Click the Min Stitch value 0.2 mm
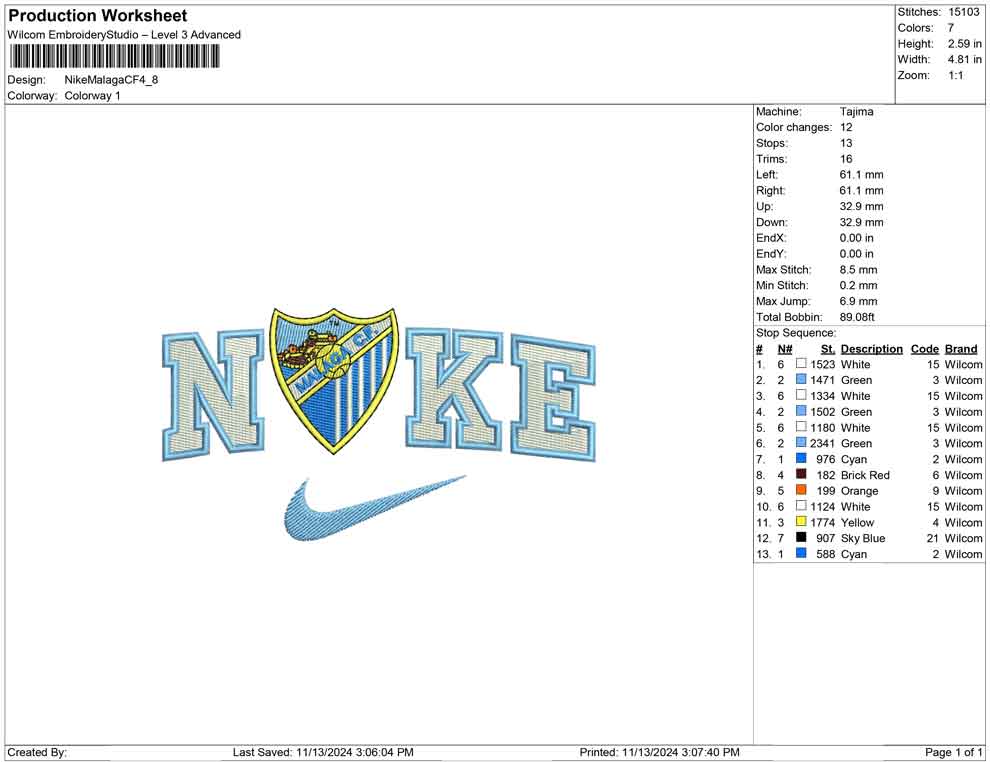This screenshot has width=990, height=762. point(858,285)
